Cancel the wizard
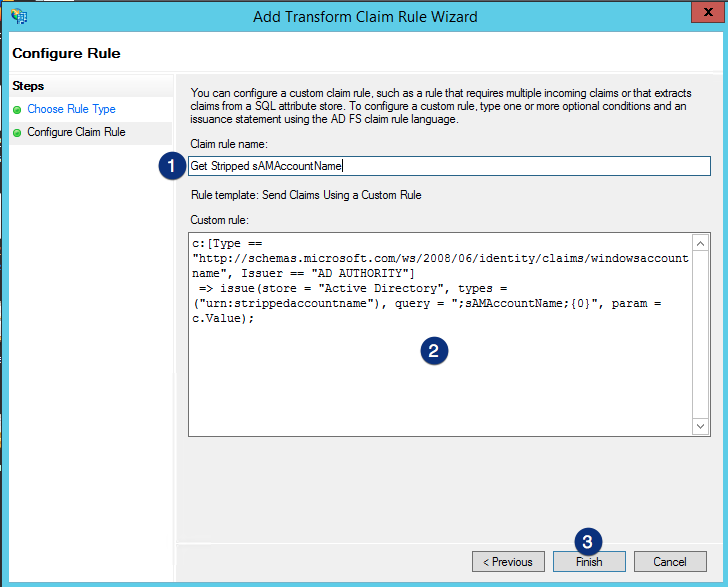 (x=670, y=561)
